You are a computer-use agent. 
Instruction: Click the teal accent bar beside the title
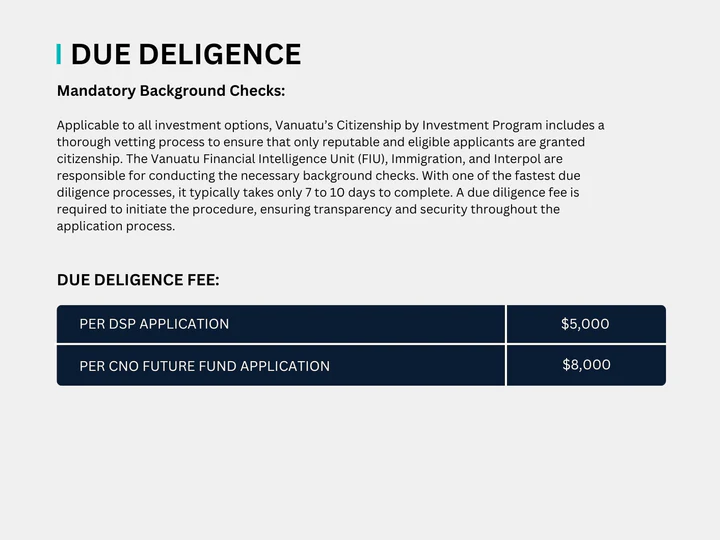[x=59, y=54]
